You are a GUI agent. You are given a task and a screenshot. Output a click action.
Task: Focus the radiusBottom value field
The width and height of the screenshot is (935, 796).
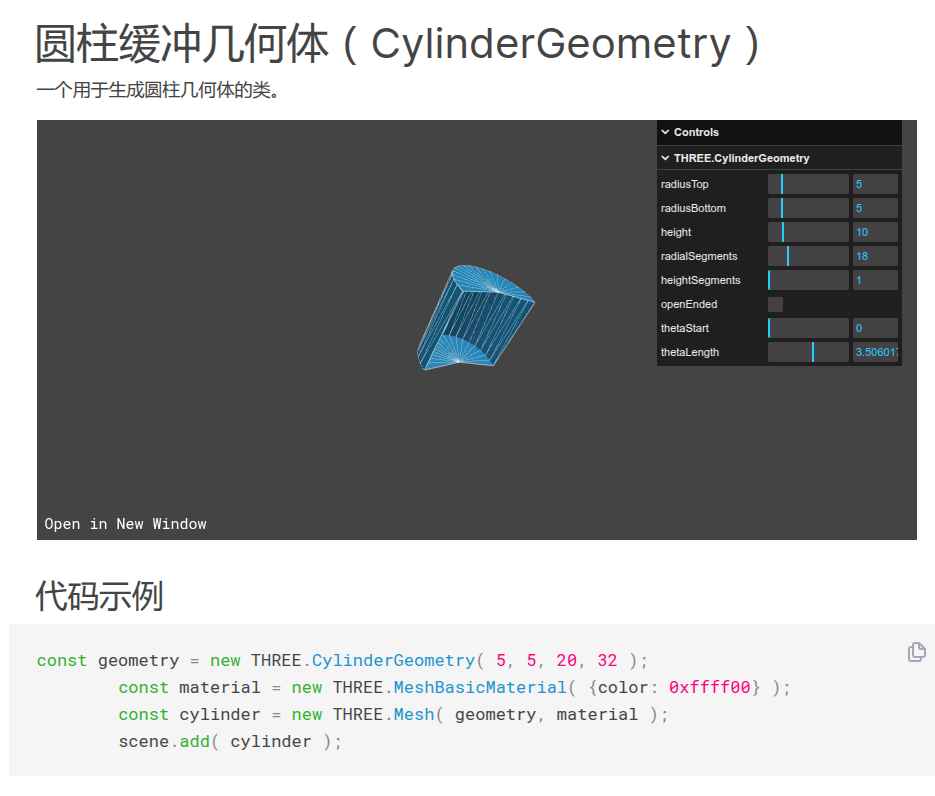pos(874,208)
